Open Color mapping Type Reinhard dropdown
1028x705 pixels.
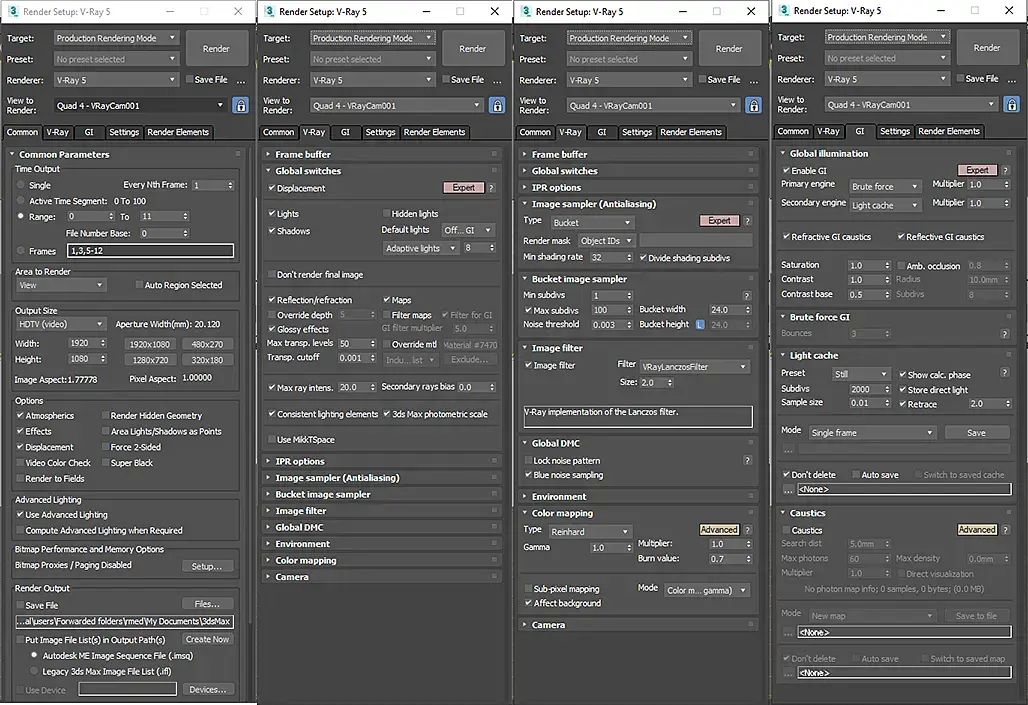[x=589, y=532]
